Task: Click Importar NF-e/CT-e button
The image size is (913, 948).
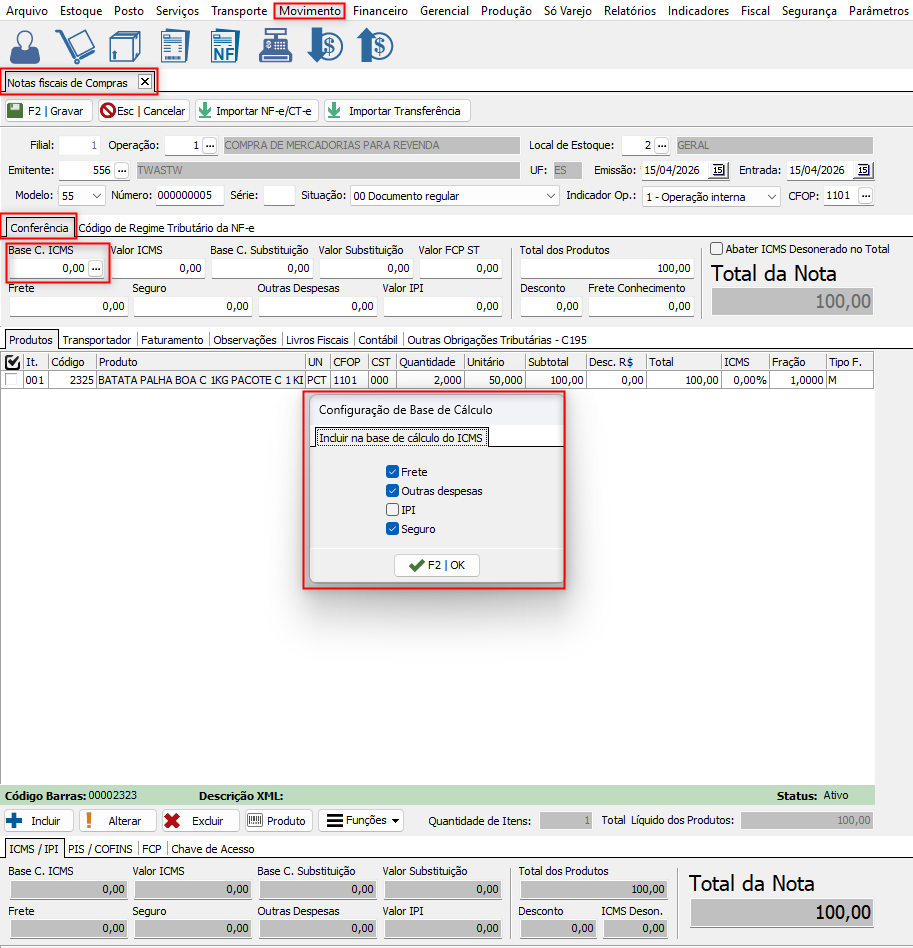Action: [255, 111]
